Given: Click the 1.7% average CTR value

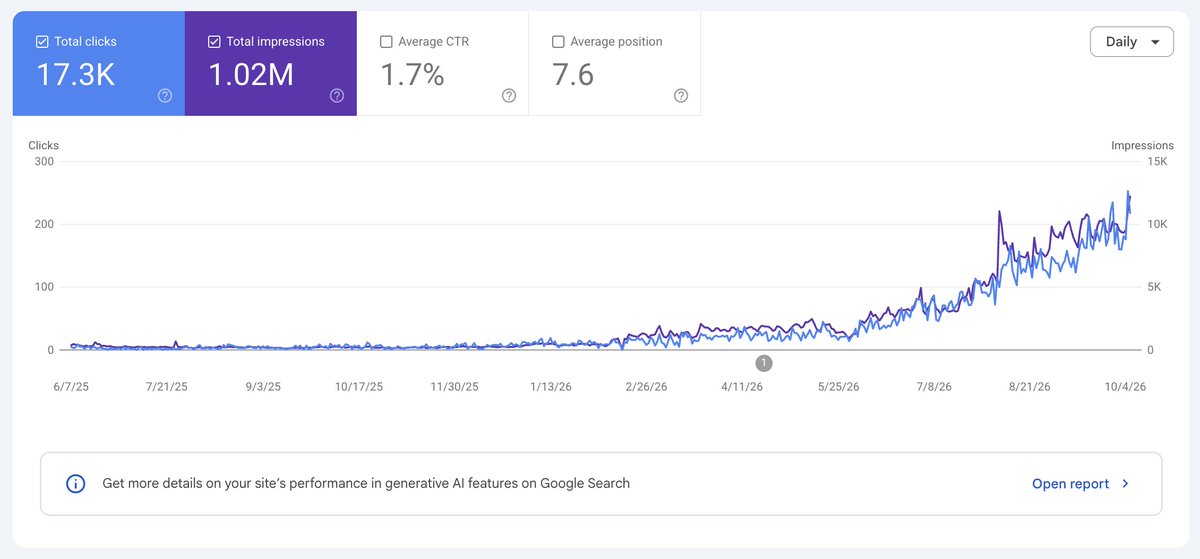Looking at the screenshot, I should pos(412,75).
